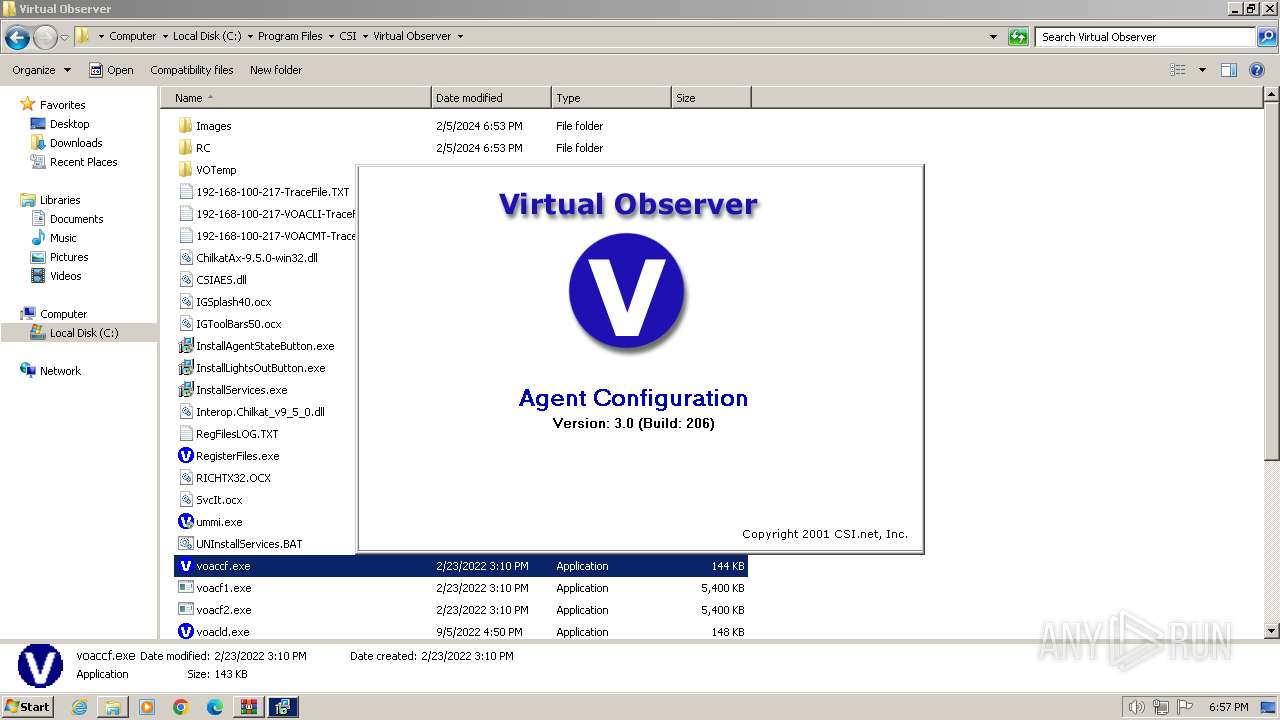
Task: Sort by the Size column header
Action: (x=711, y=98)
